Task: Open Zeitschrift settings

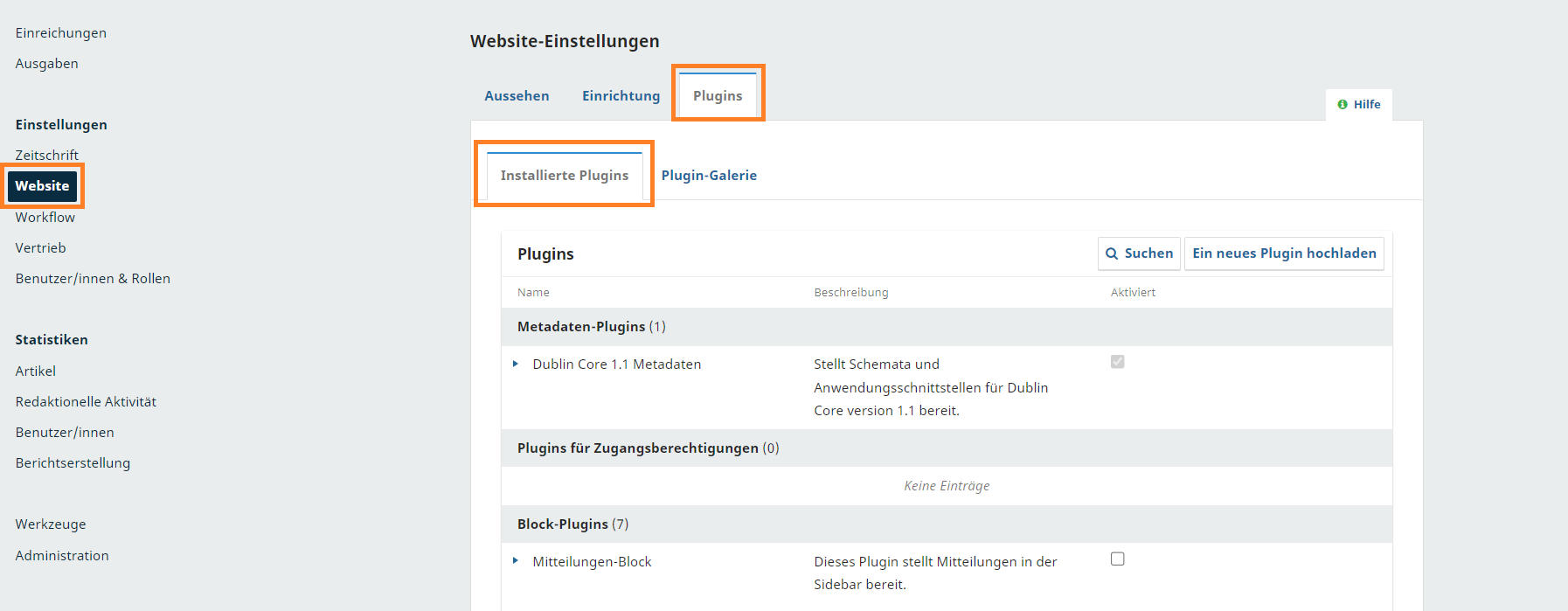Action: (x=46, y=156)
